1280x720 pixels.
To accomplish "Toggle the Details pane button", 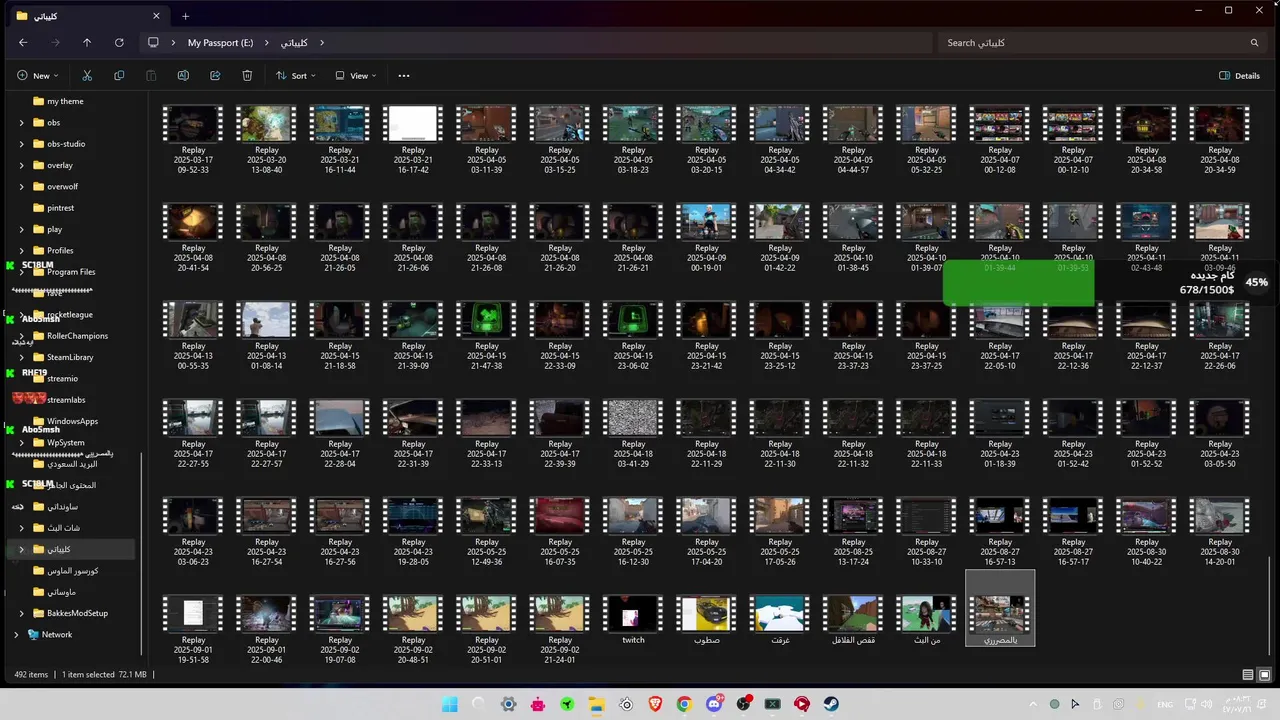I will tap(1239, 75).
